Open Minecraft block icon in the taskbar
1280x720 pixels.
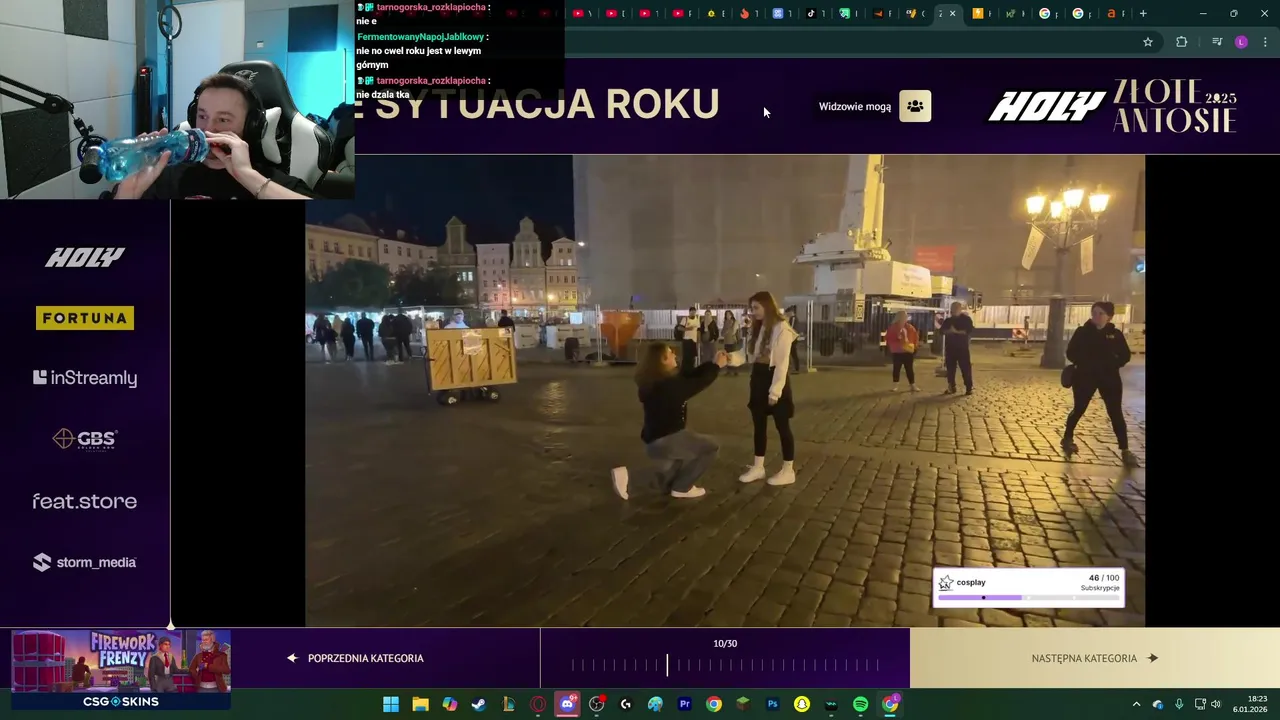pos(743,704)
